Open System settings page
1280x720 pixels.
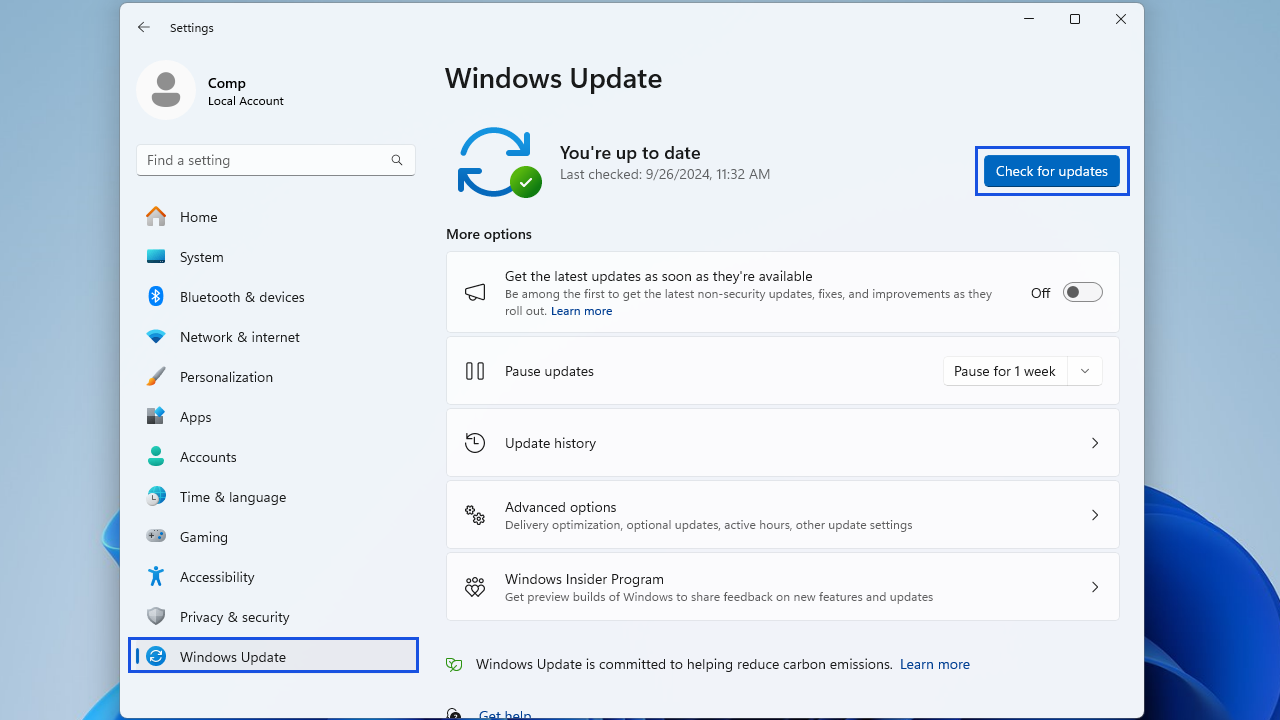click(x=274, y=257)
